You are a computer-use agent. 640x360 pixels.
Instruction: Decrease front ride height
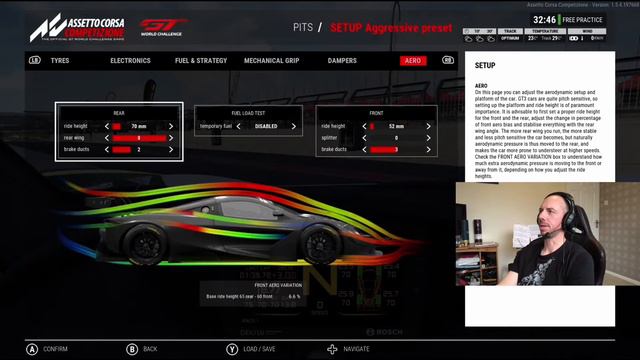point(364,127)
